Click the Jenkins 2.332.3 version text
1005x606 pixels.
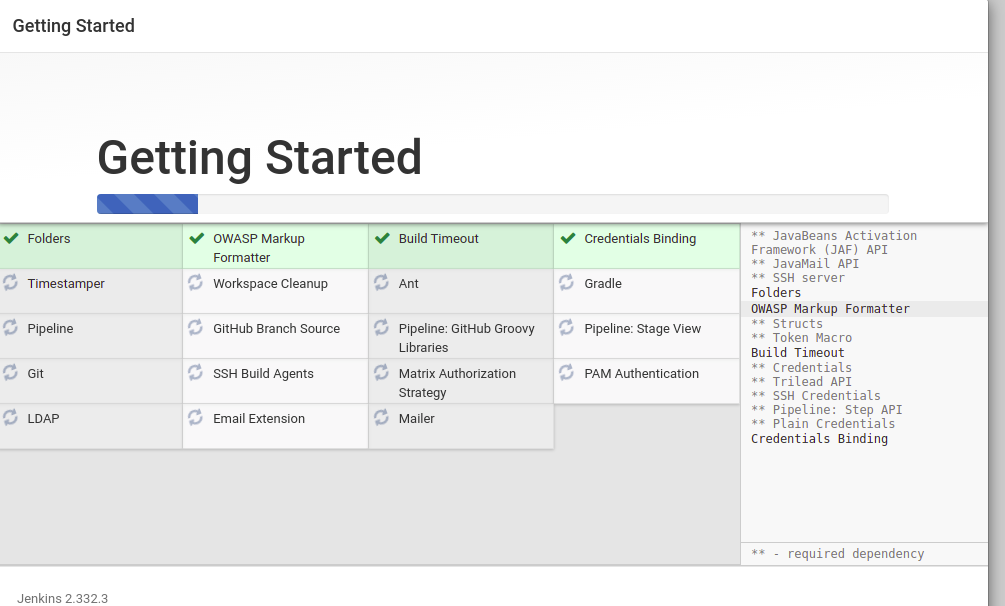(62, 598)
